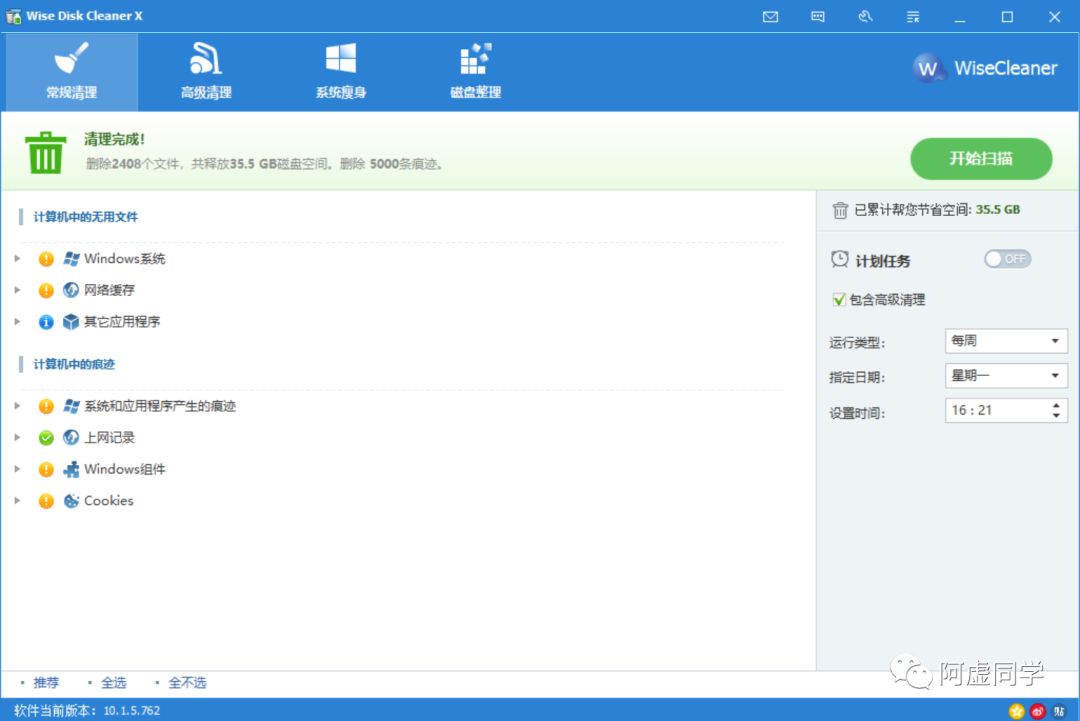Viewport: 1080px width, 721px height.
Task: Click the clock icon beside 计划任务
Action: click(x=840, y=260)
